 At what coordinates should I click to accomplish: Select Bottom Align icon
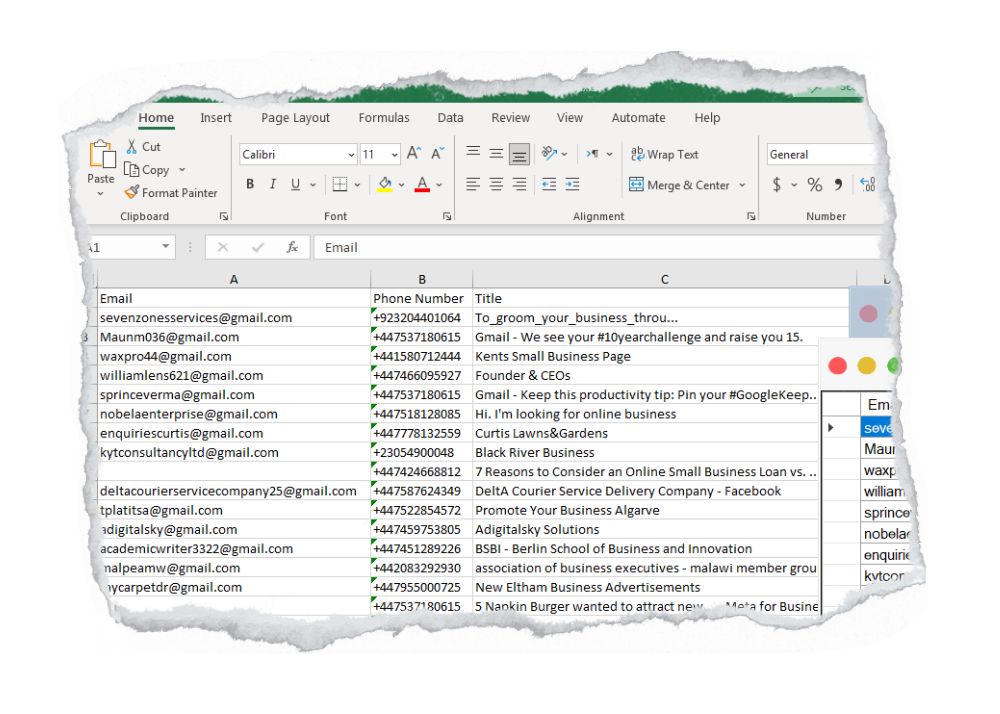coord(520,154)
